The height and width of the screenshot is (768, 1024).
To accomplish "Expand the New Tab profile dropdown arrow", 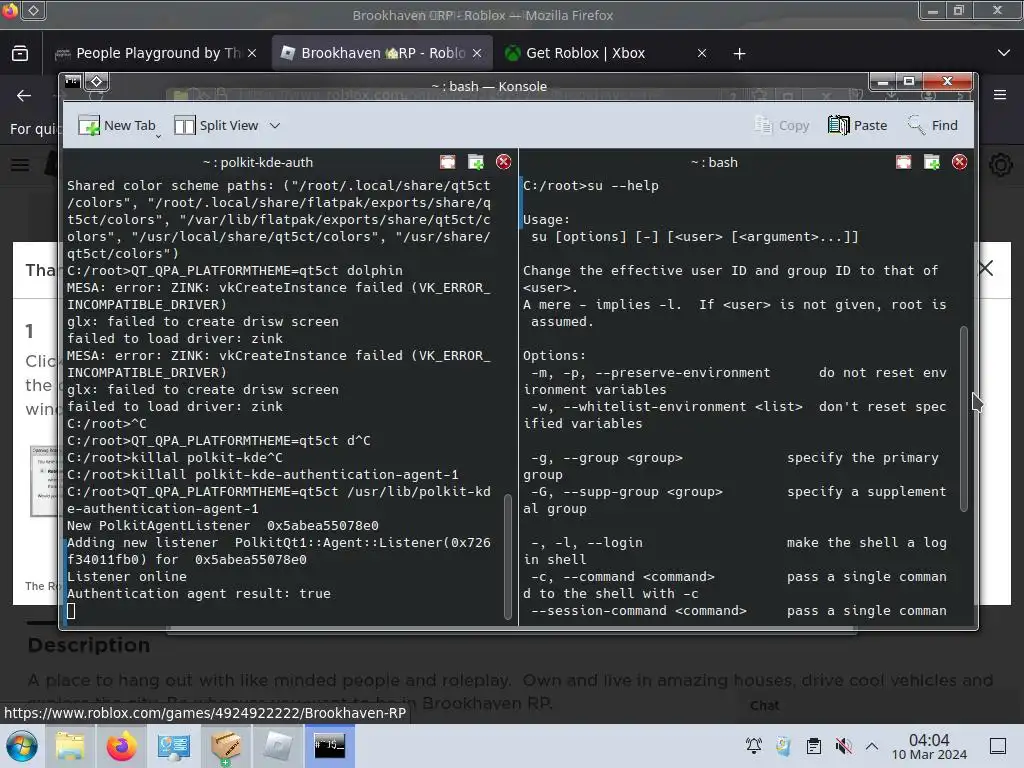I will coord(159,135).
